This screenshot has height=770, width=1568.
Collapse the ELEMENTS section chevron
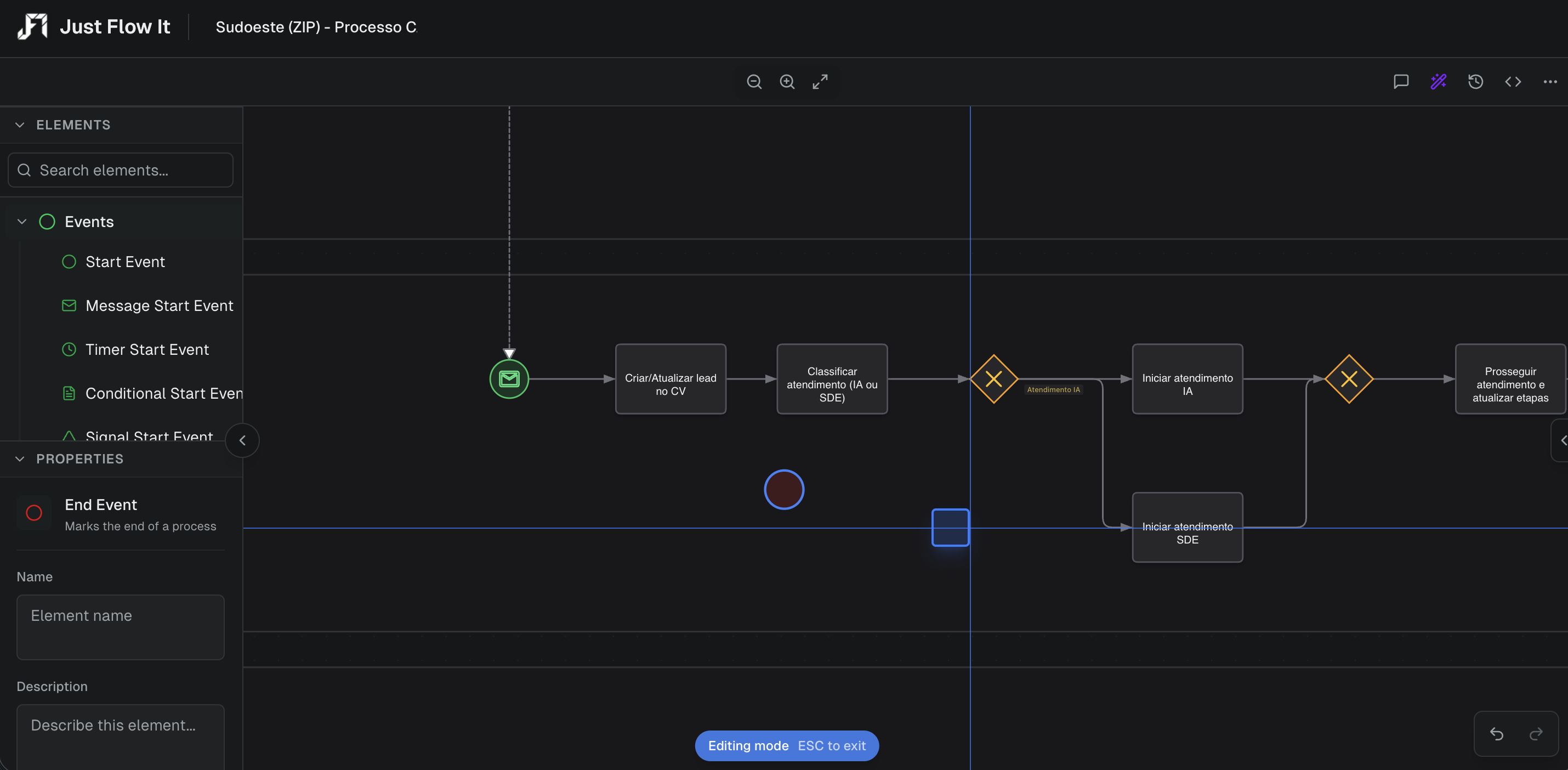point(20,125)
